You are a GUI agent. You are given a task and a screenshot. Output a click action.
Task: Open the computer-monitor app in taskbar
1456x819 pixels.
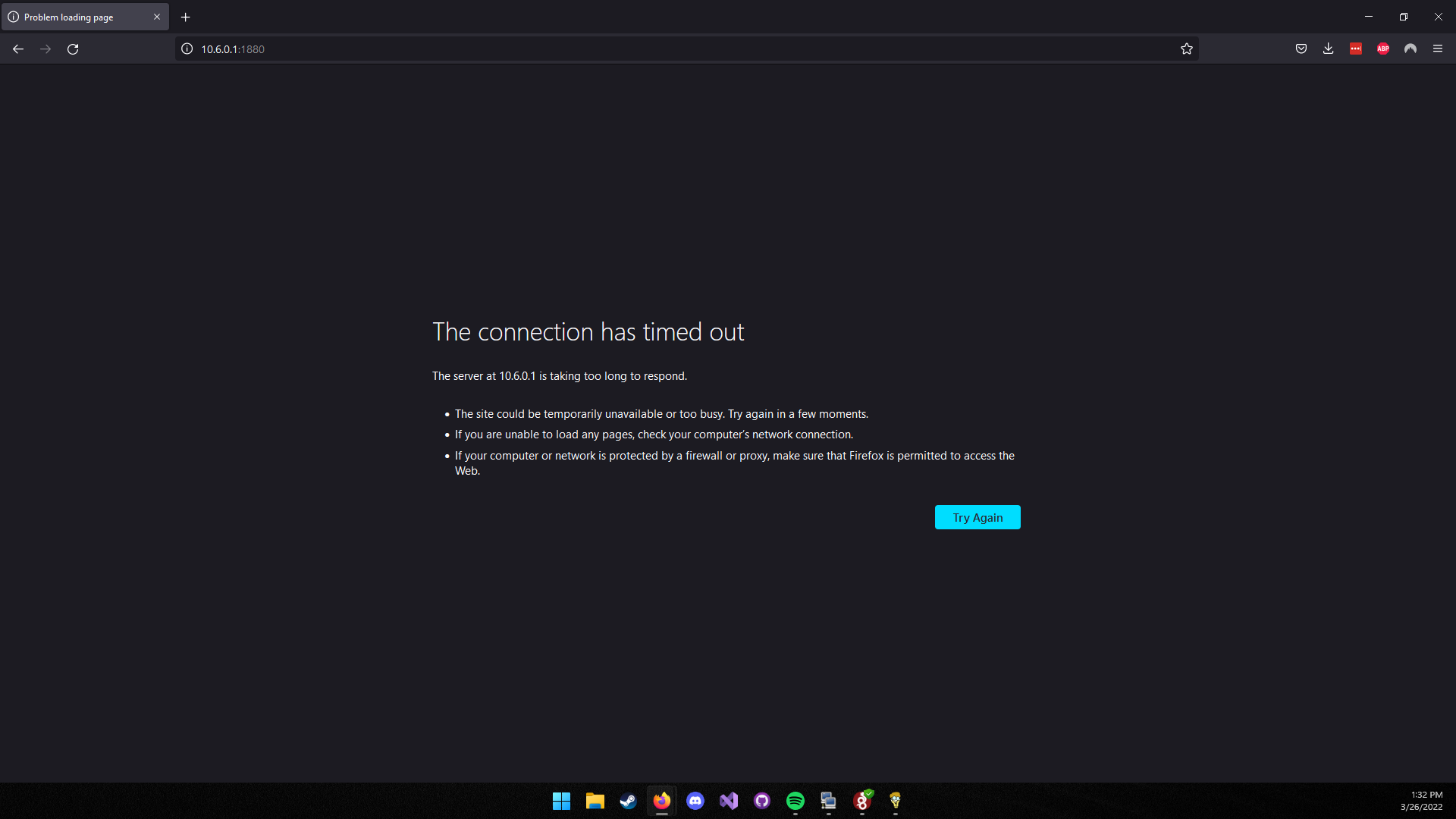pos(829,801)
